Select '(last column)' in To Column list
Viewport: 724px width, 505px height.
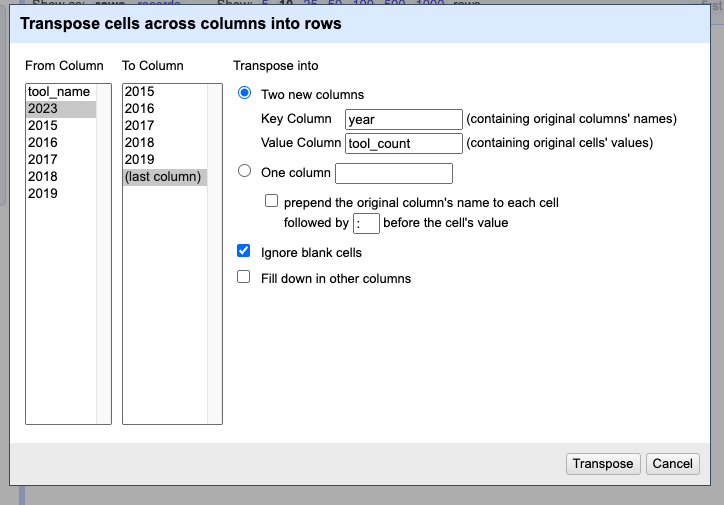tap(163, 177)
